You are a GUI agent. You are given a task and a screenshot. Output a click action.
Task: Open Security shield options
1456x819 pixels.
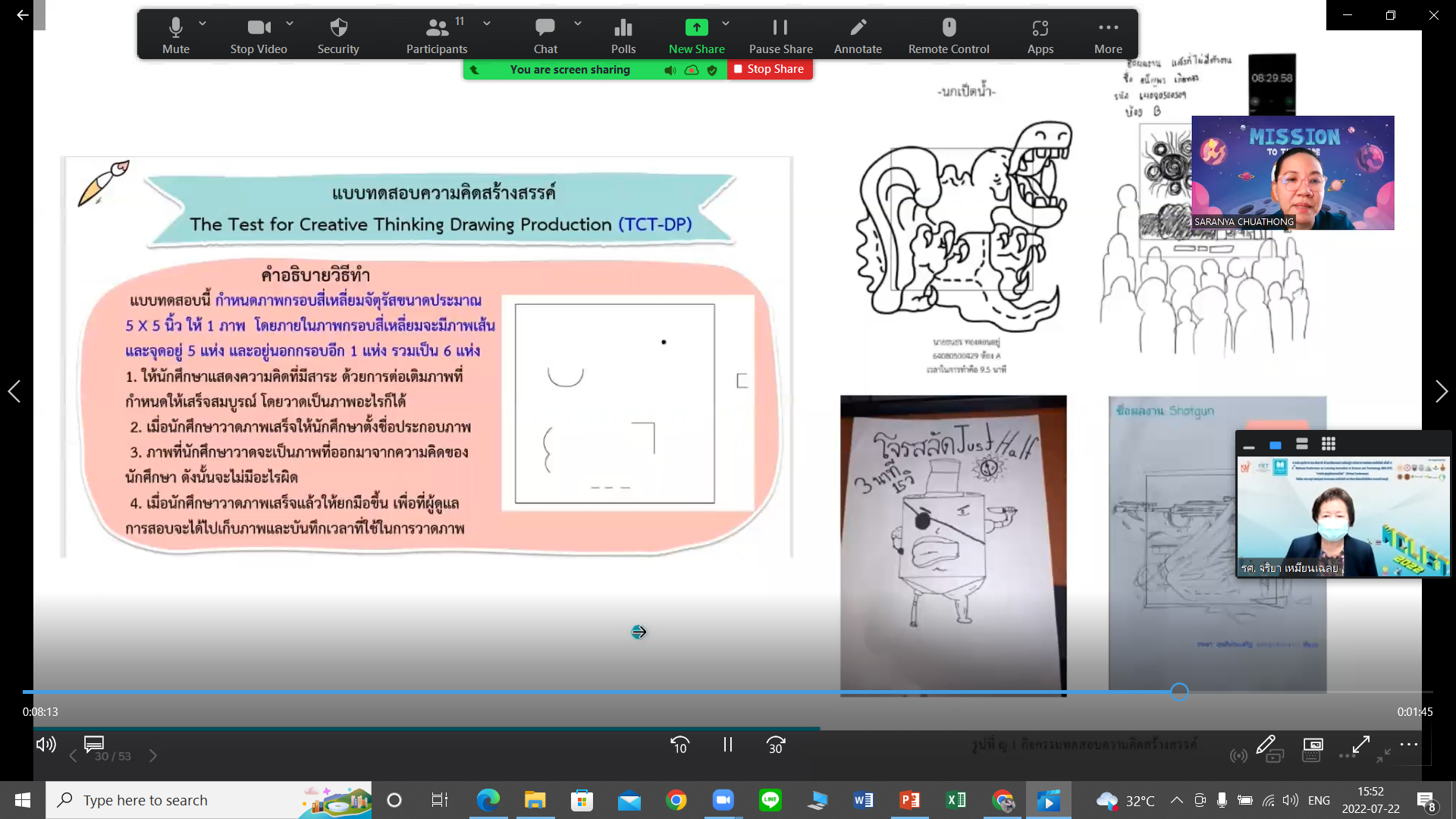click(338, 35)
